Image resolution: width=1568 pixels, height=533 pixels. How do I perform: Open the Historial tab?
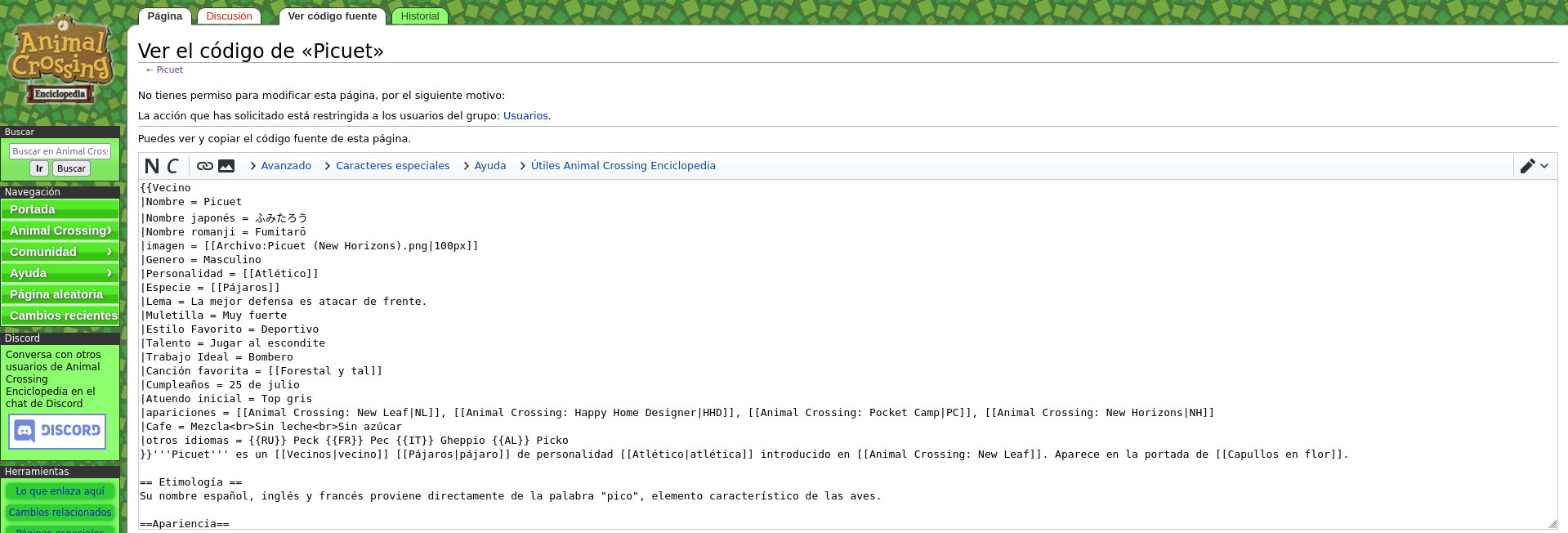click(x=420, y=16)
